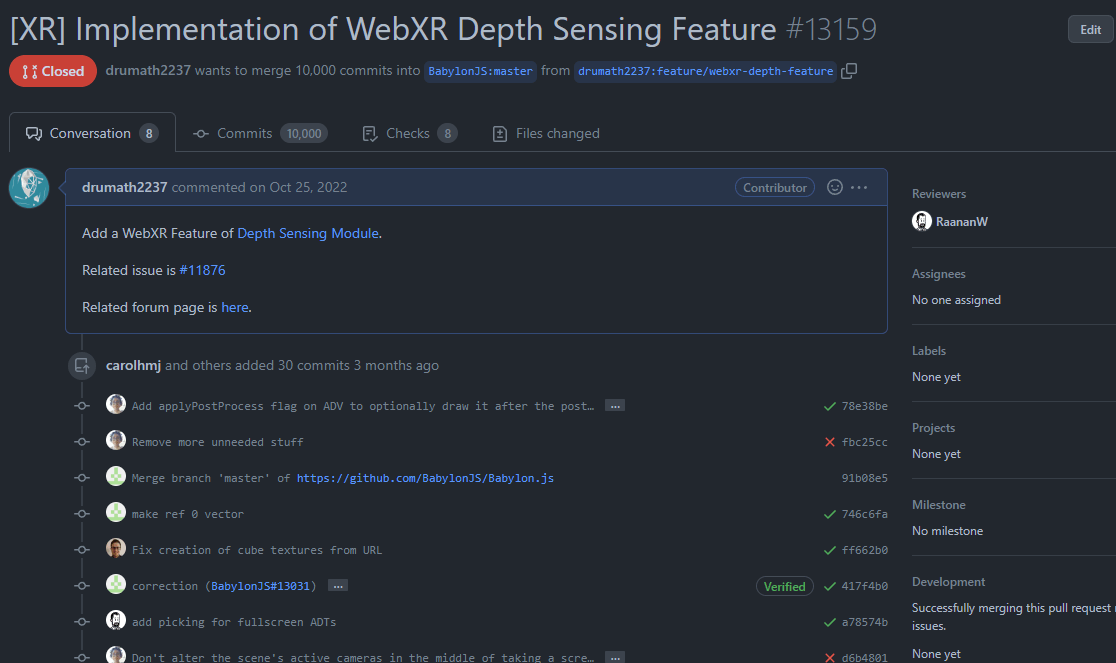
Task: Open commit hash d6b4801
Action: (864, 657)
